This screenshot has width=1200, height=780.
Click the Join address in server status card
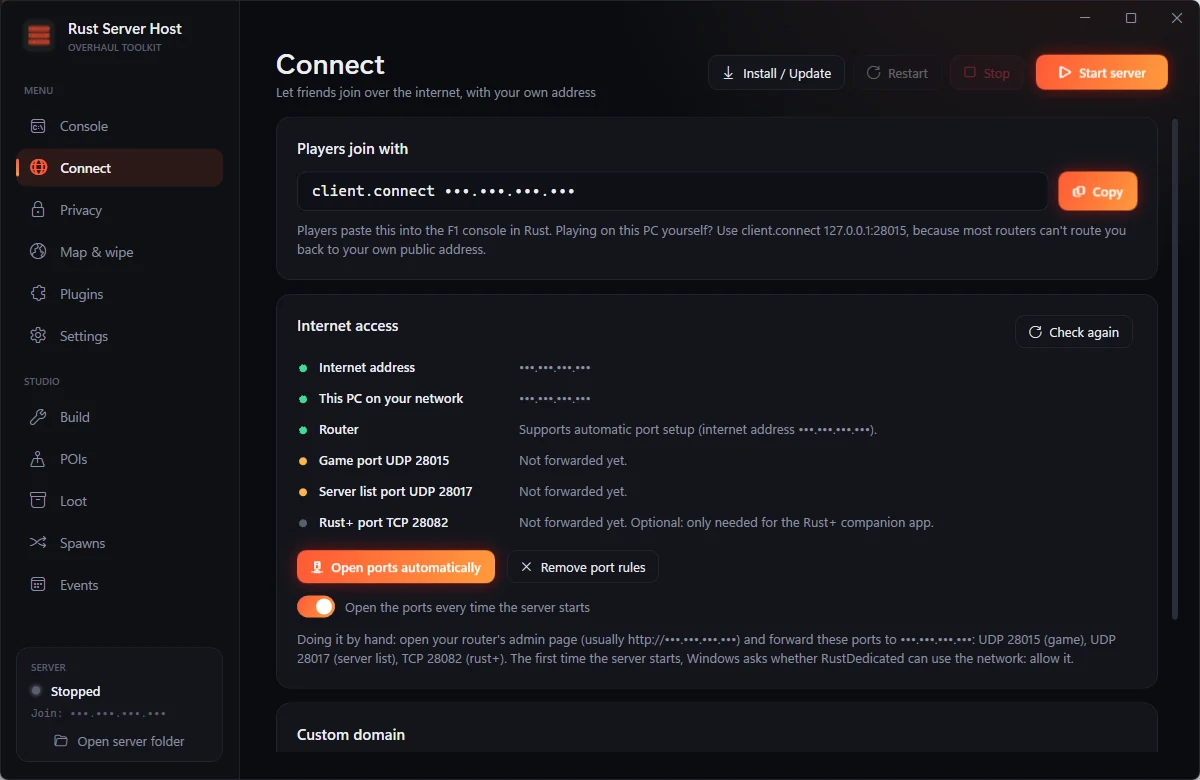click(x=98, y=713)
